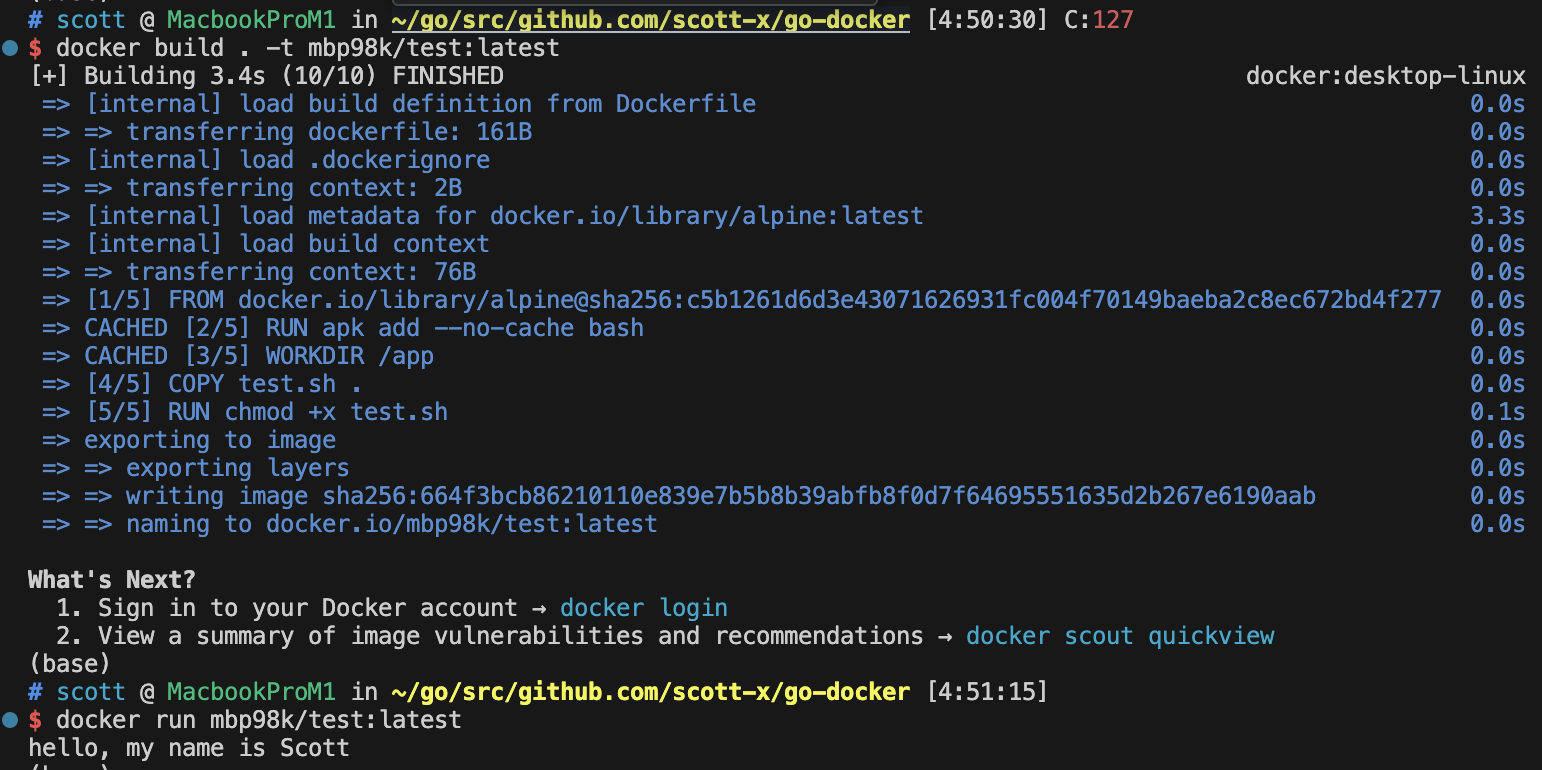Click the 0.1s chmod step duration
Image resolution: width=1542 pixels, height=770 pixels.
[1497, 412]
